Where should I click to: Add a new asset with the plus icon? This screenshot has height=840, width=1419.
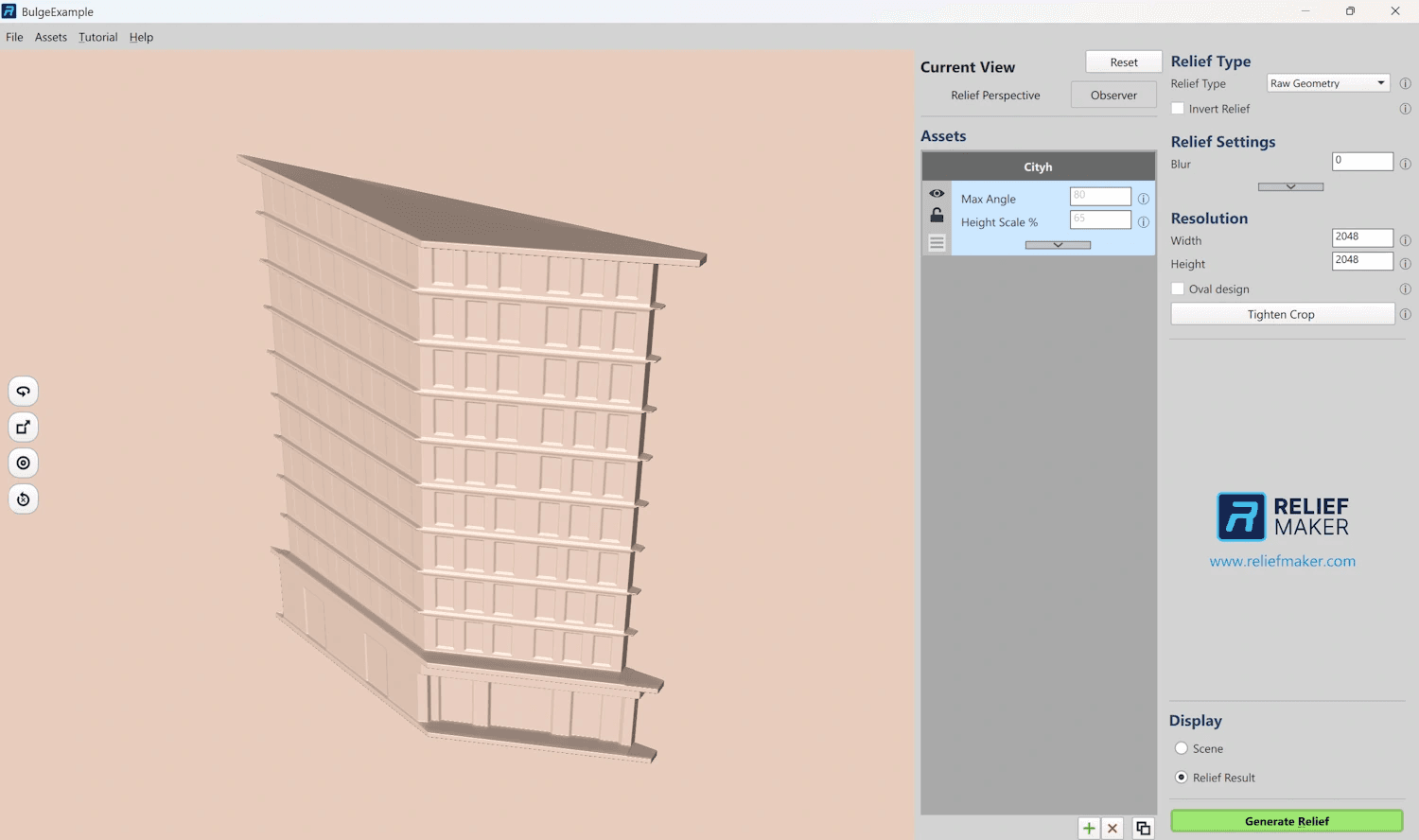(x=1088, y=828)
